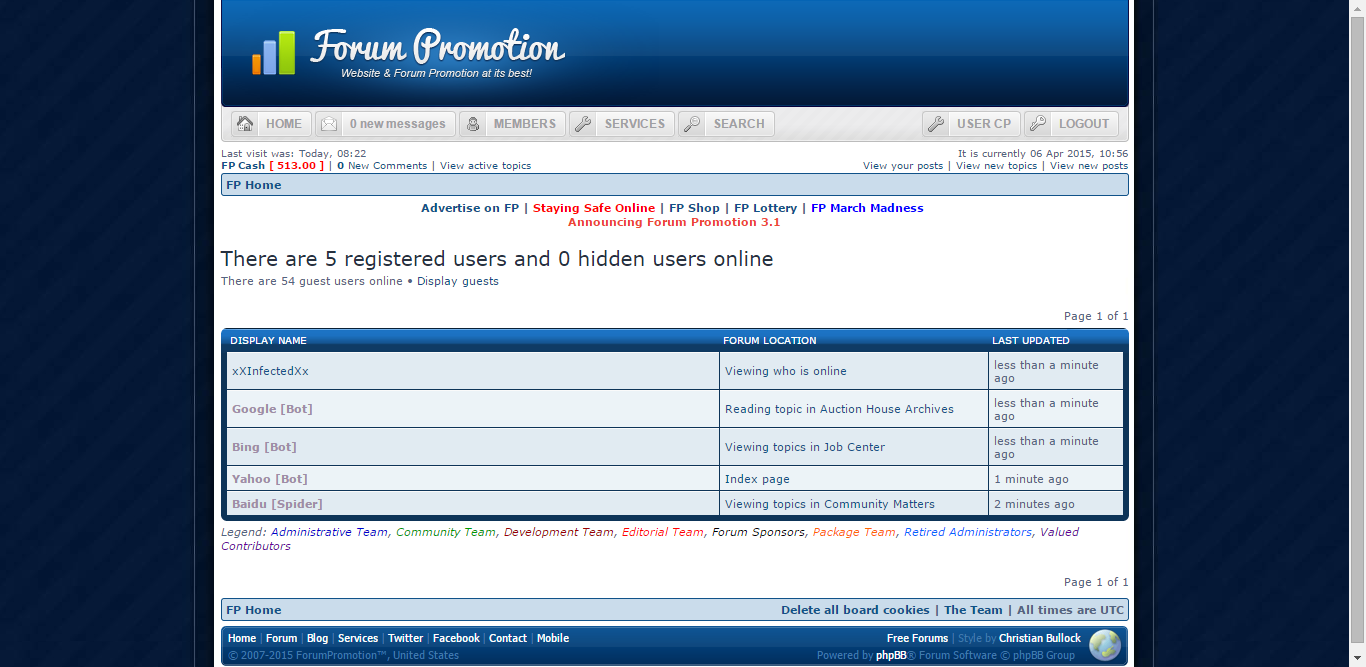Open Announcing Forum Promotion 3.1
1366x667 pixels.
click(674, 222)
